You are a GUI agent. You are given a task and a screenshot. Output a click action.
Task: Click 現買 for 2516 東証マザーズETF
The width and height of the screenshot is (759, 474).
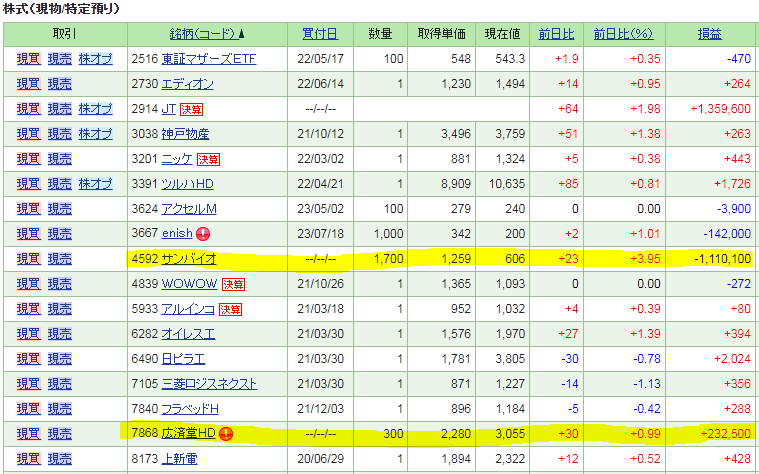coord(29,60)
